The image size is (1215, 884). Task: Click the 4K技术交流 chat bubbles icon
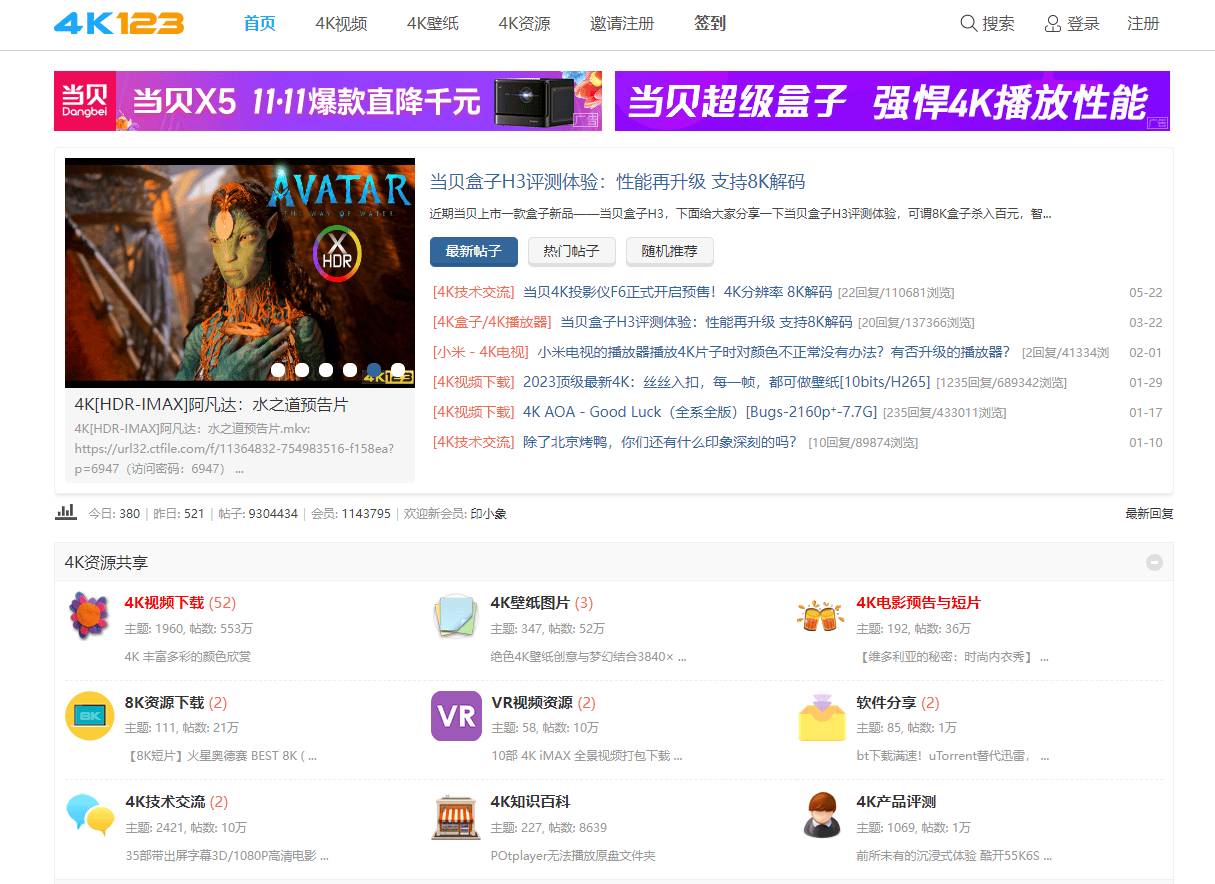pos(89,814)
